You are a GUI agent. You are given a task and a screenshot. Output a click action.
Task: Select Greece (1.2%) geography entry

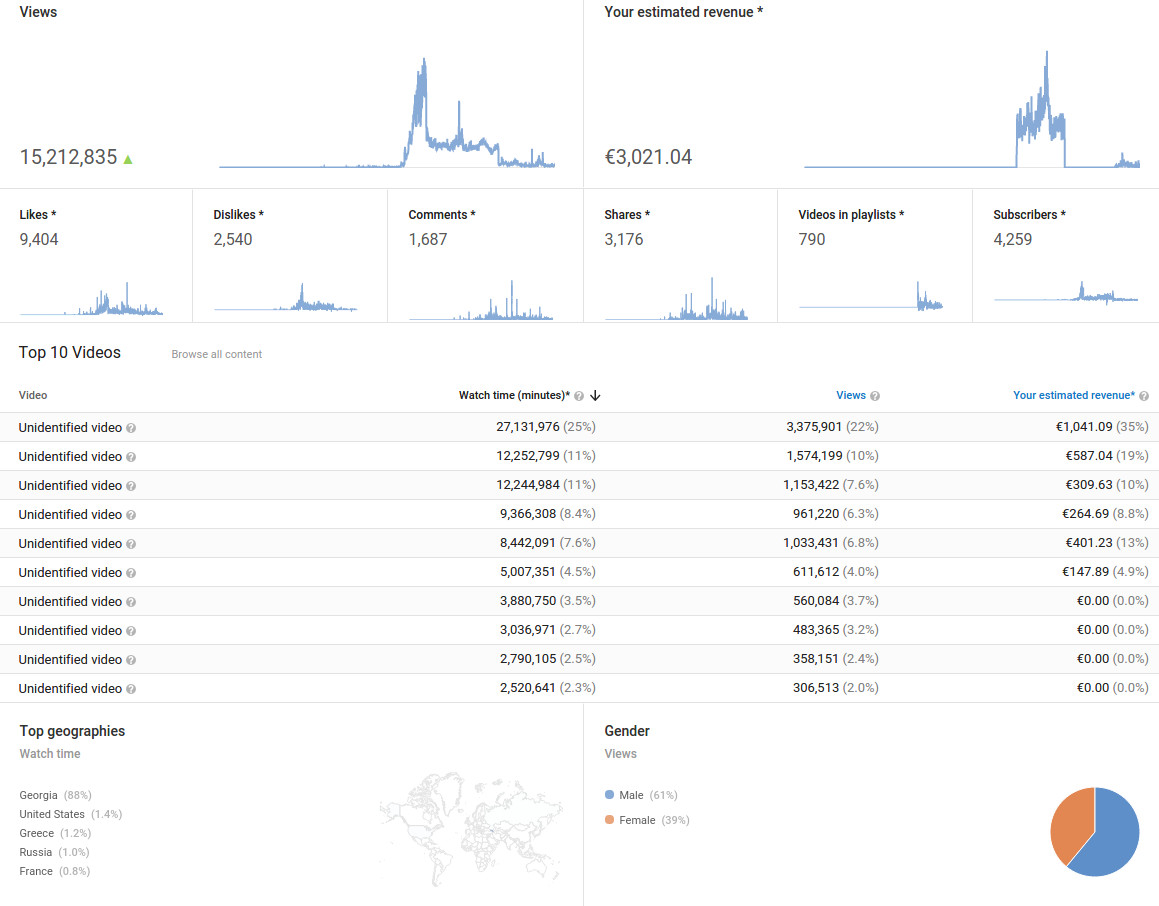click(55, 833)
